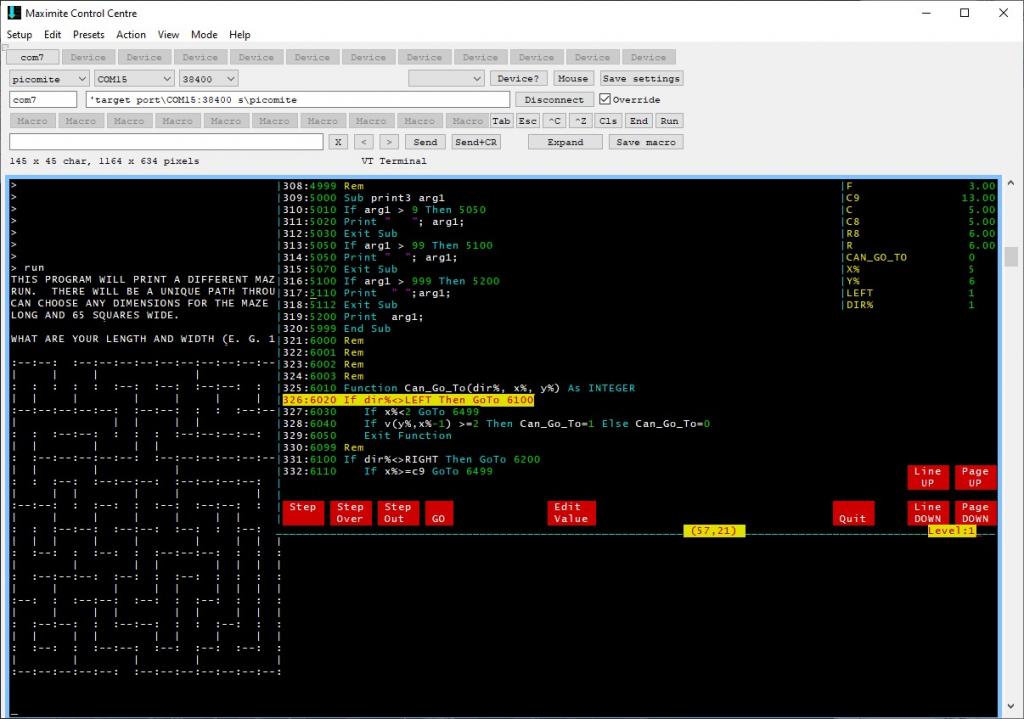The width and height of the screenshot is (1024, 719).
Task: Click the command entry text field
Action: point(166,142)
